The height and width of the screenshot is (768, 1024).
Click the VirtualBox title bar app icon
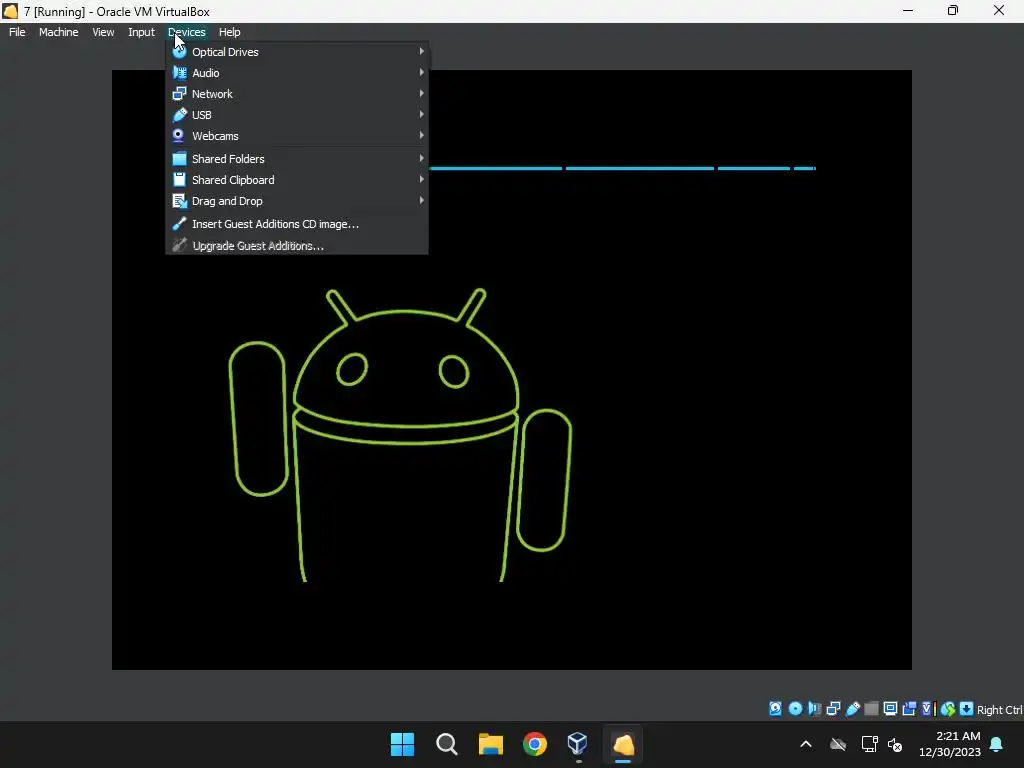[10, 11]
